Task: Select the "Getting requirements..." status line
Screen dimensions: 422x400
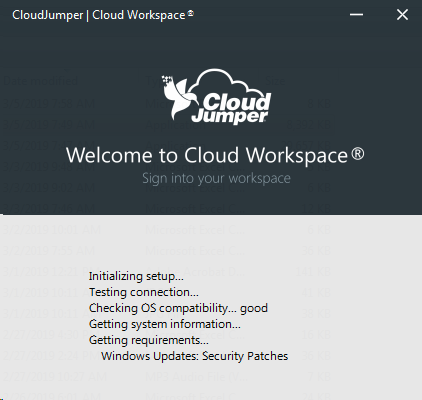Action: coord(149,340)
